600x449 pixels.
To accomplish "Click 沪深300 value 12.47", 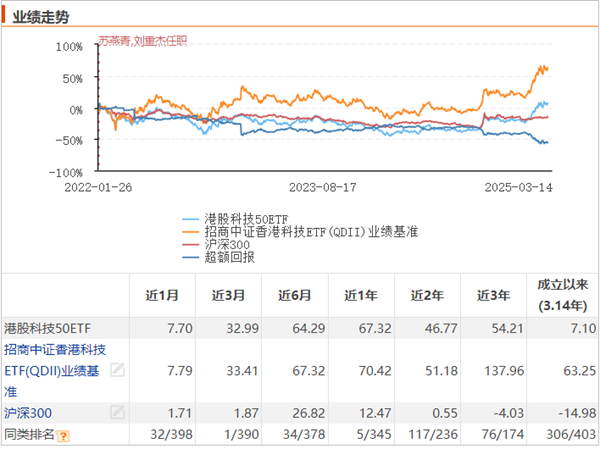I will pos(375,413).
